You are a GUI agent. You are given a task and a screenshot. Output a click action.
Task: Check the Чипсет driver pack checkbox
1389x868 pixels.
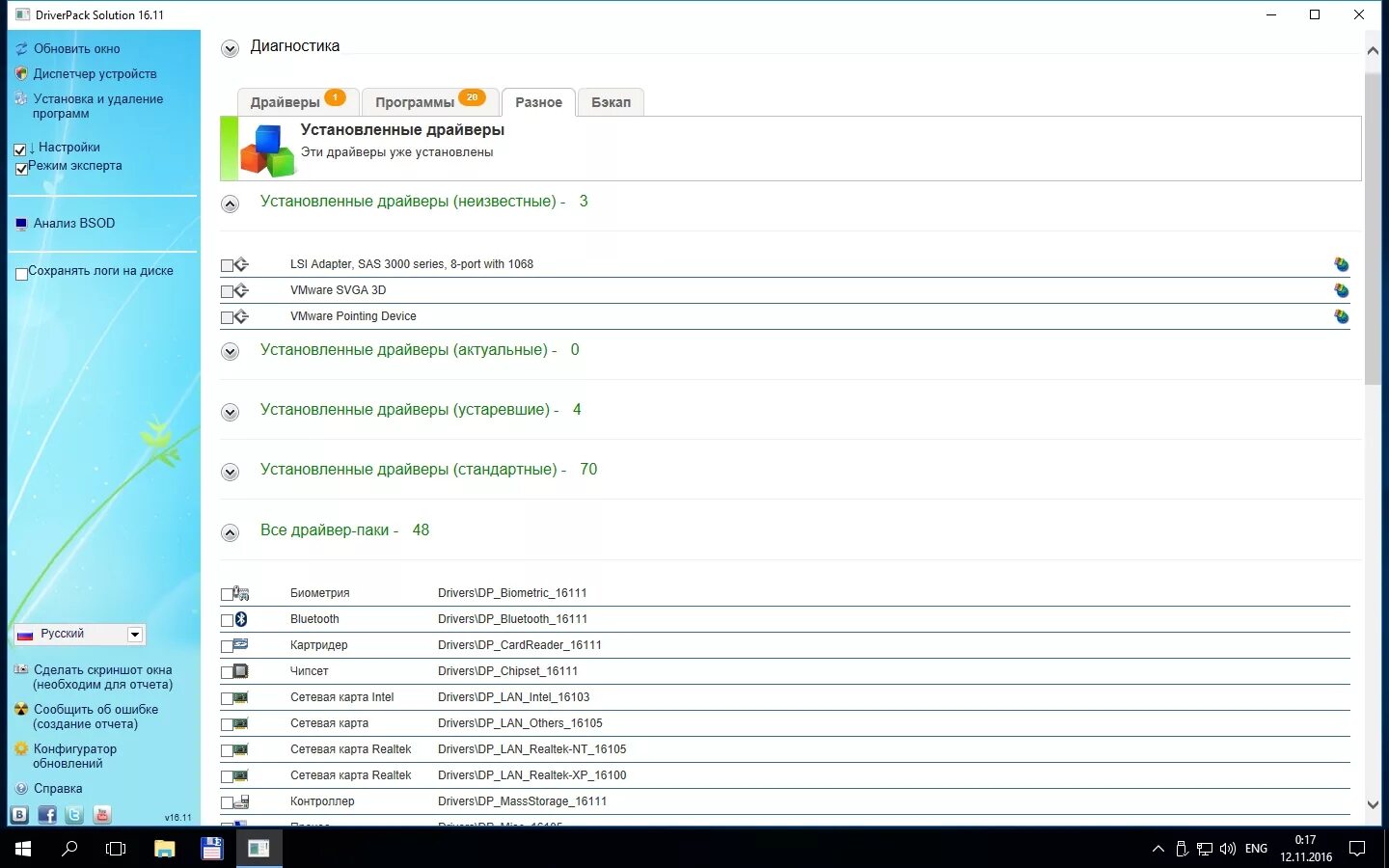[227, 672]
